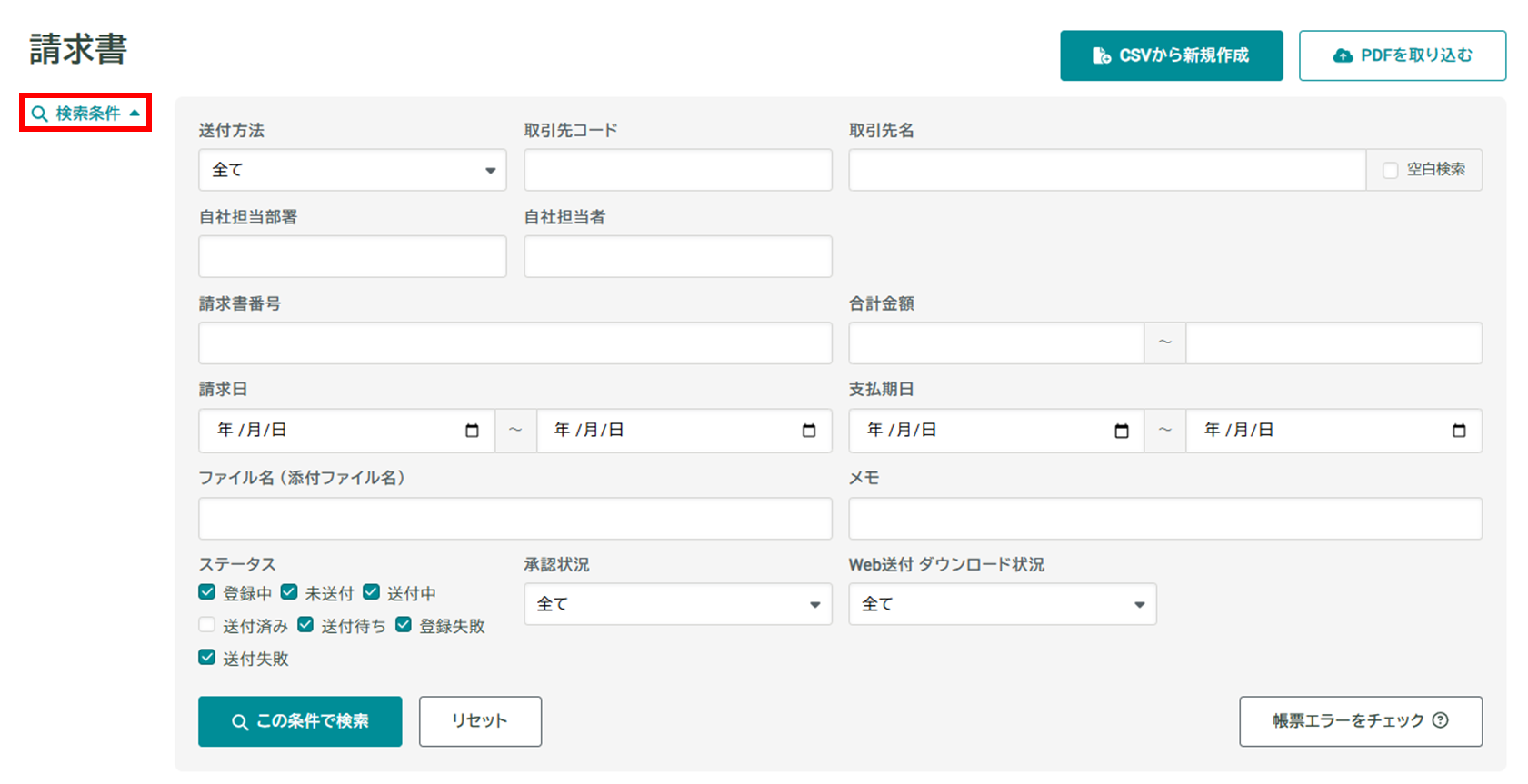This screenshot has height=784, width=1528.
Task: Enable the 送付済み status checkbox
Action: click(x=207, y=625)
